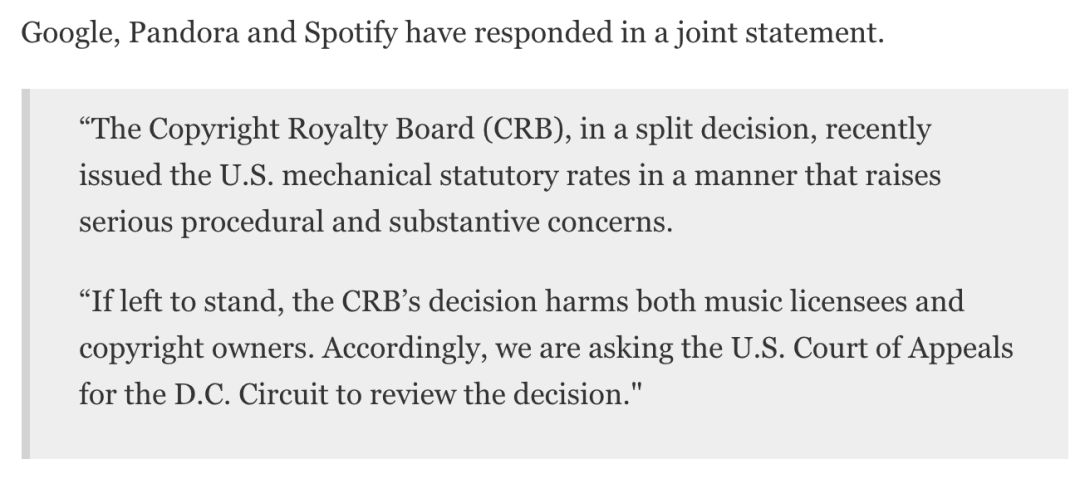Screen dimensions: 1080x498
Task: Click the word "Google" in the intro sentence
Action: point(65,32)
